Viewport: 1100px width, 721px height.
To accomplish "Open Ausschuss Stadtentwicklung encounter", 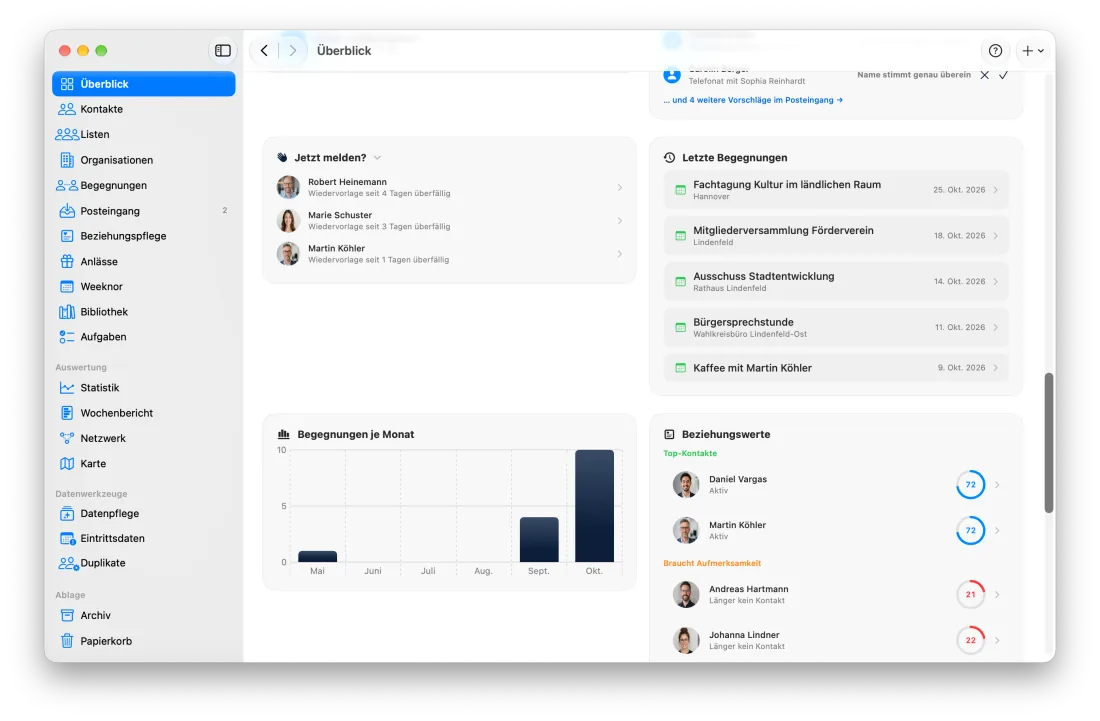I will point(836,281).
